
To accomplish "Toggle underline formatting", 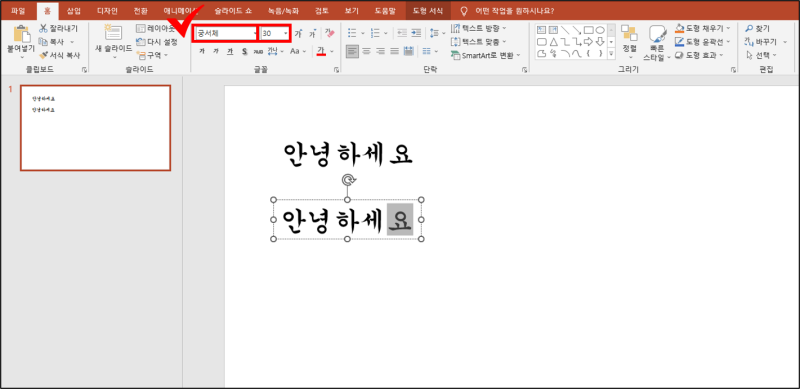I will (x=230, y=51).
